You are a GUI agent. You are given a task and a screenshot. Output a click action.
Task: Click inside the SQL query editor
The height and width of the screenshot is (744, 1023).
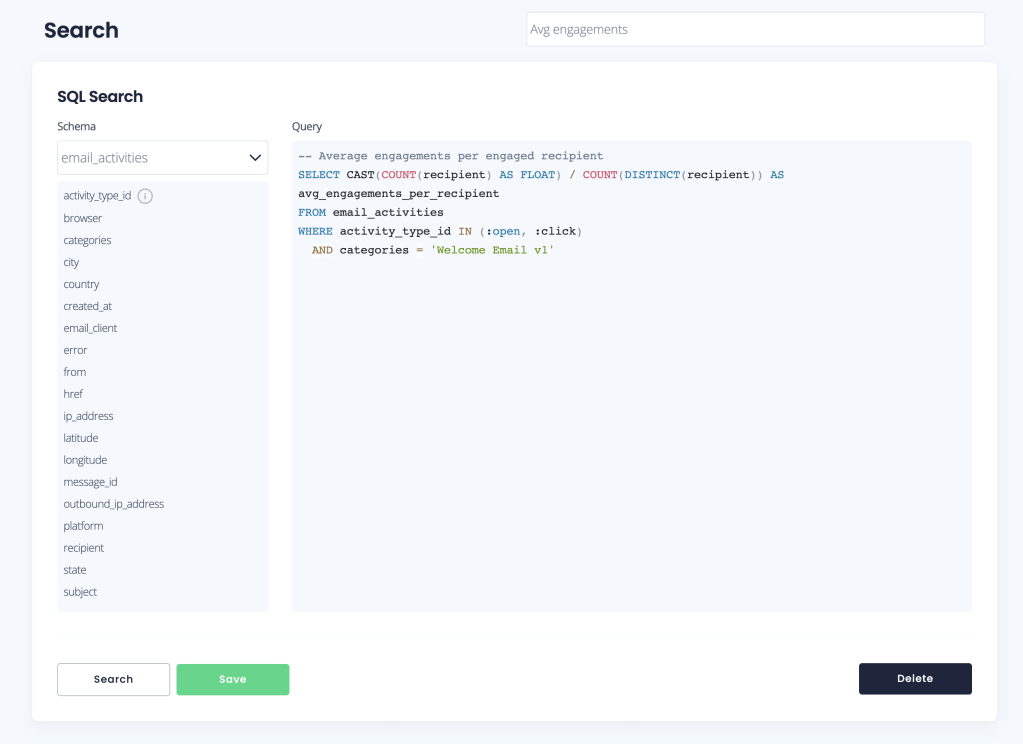pos(631,420)
